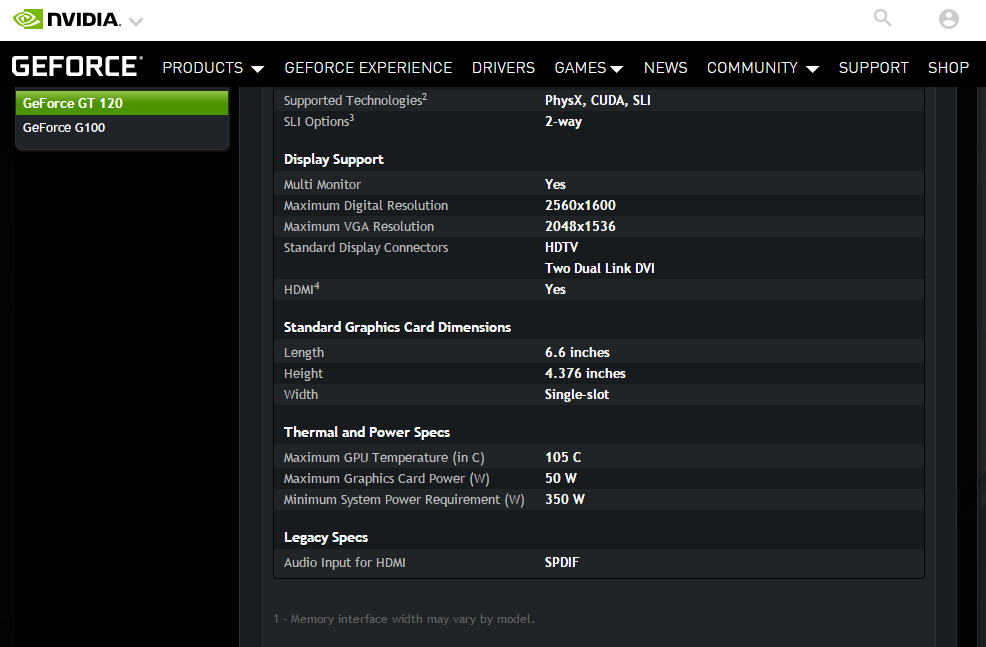Click the Standard Display Connectors label
Viewport: 986px width, 647px height.
point(365,248)
